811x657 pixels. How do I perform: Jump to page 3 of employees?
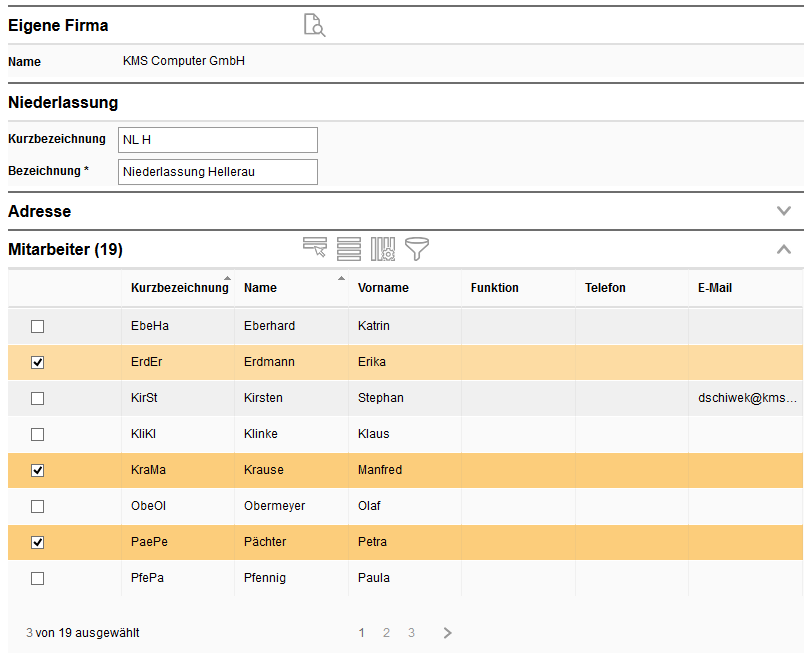point(411,633)
